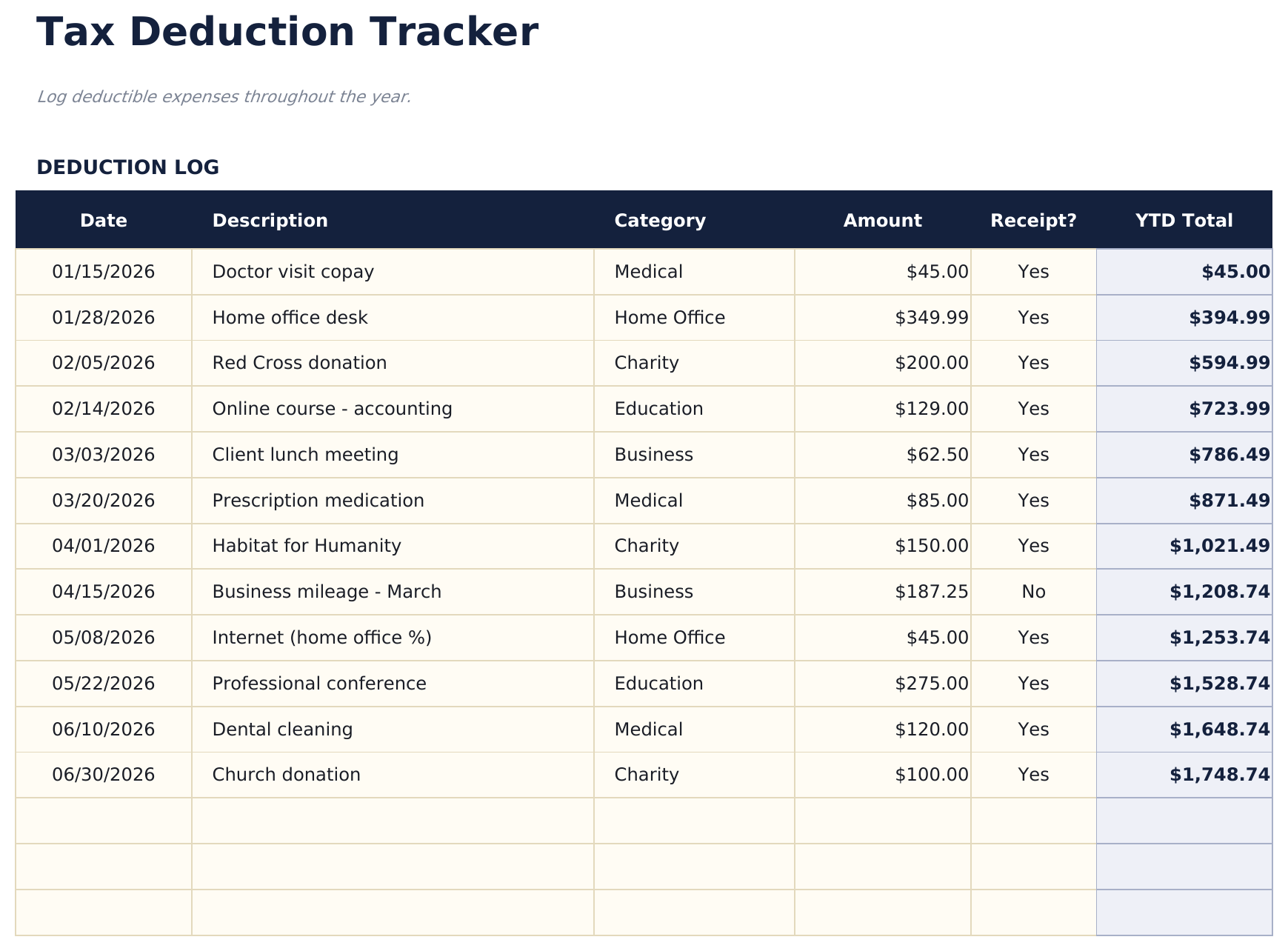Select the Professional conference description cell
The width and height of the screenshot is (1288, 951).
coord(318,683)
